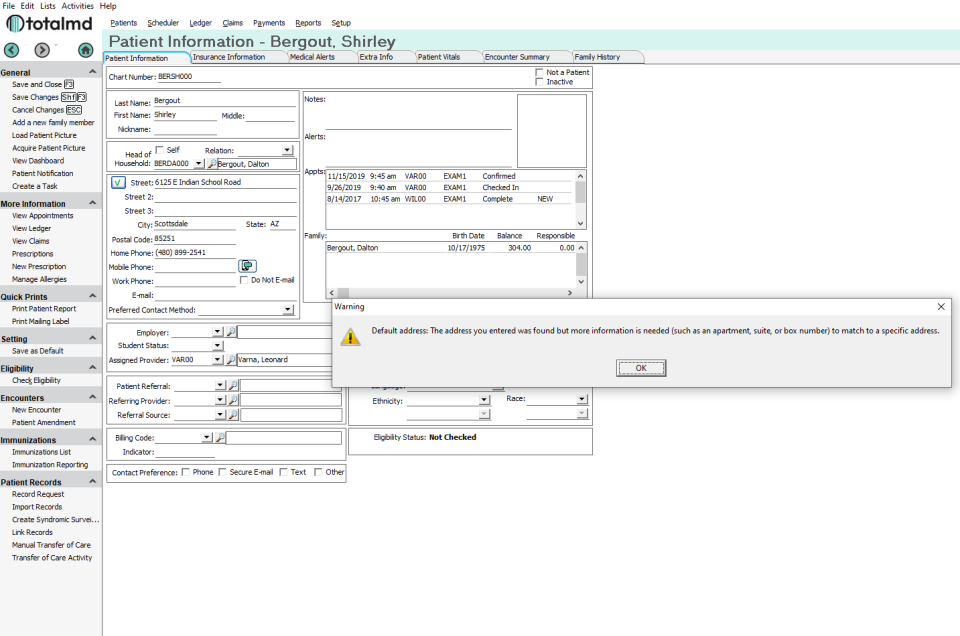Click OK in the Warning dialog
The image size is (960, 636).
tap(641, 368)
